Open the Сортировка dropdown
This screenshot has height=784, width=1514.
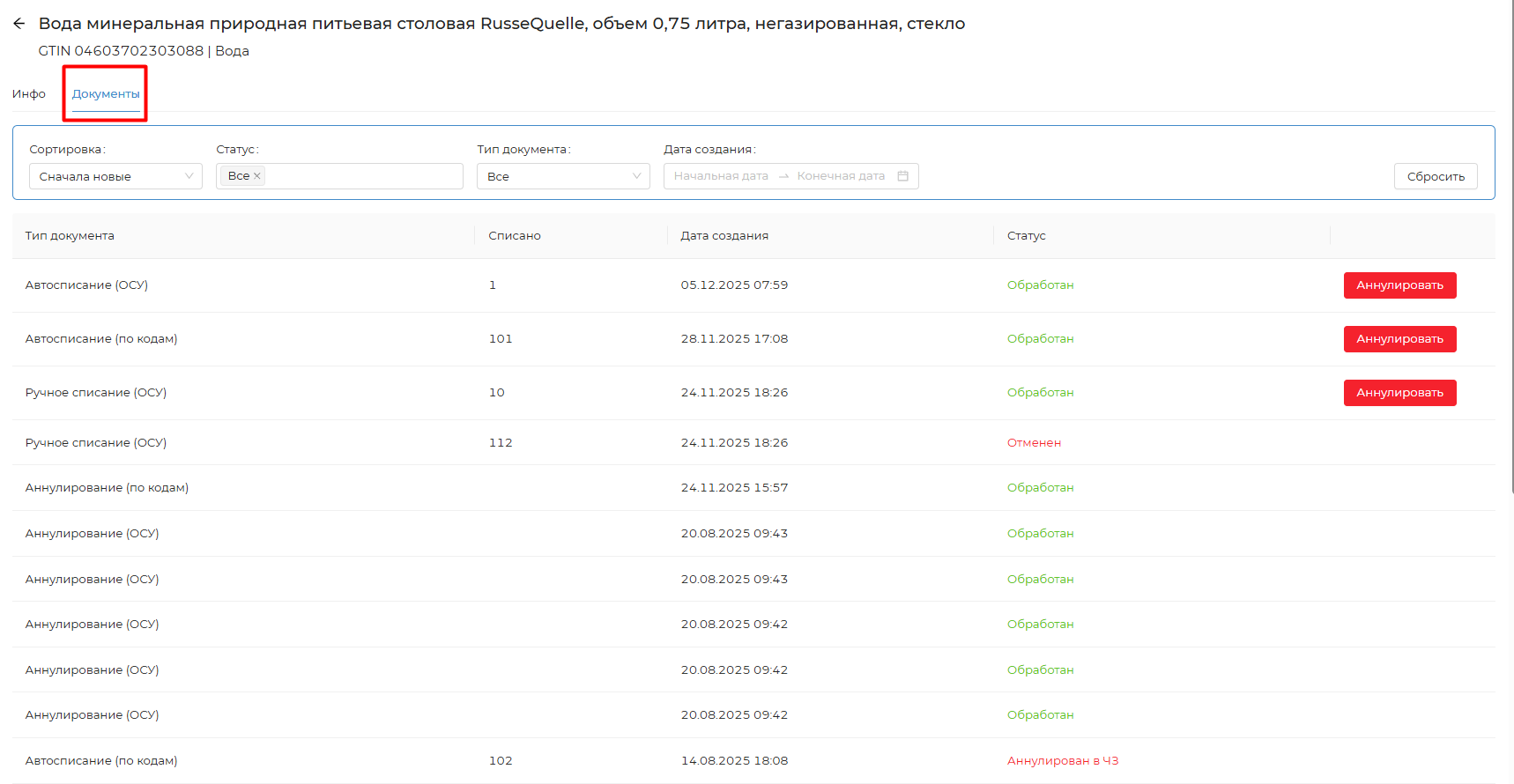click(x=115, y=176)
